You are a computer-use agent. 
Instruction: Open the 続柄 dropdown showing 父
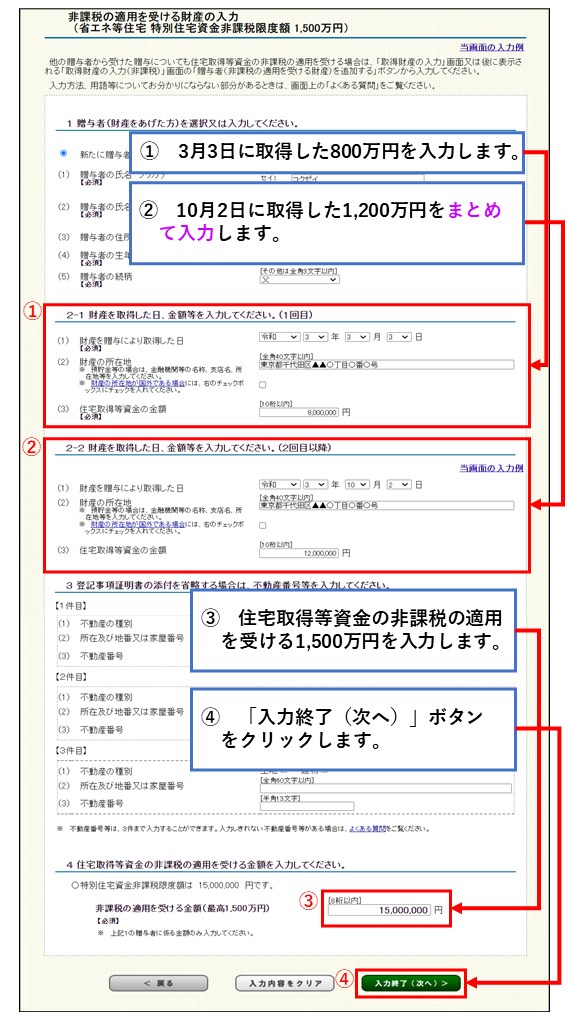[x=299, y=279]
